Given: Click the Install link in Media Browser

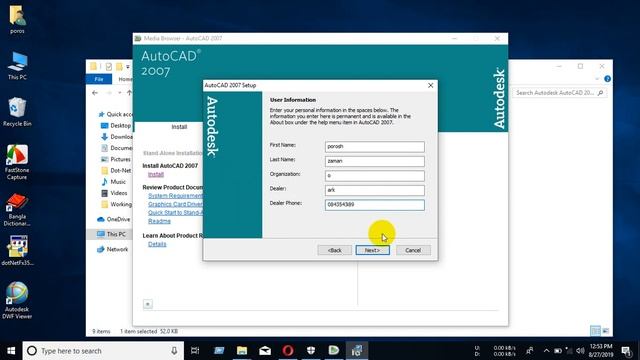Looking at the screenshot, I should coord(156,175).
